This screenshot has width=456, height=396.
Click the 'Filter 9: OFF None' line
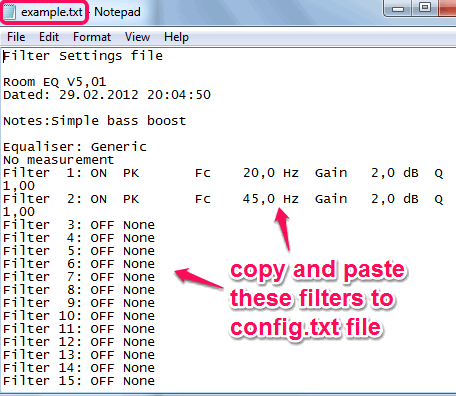click(79, 303)
